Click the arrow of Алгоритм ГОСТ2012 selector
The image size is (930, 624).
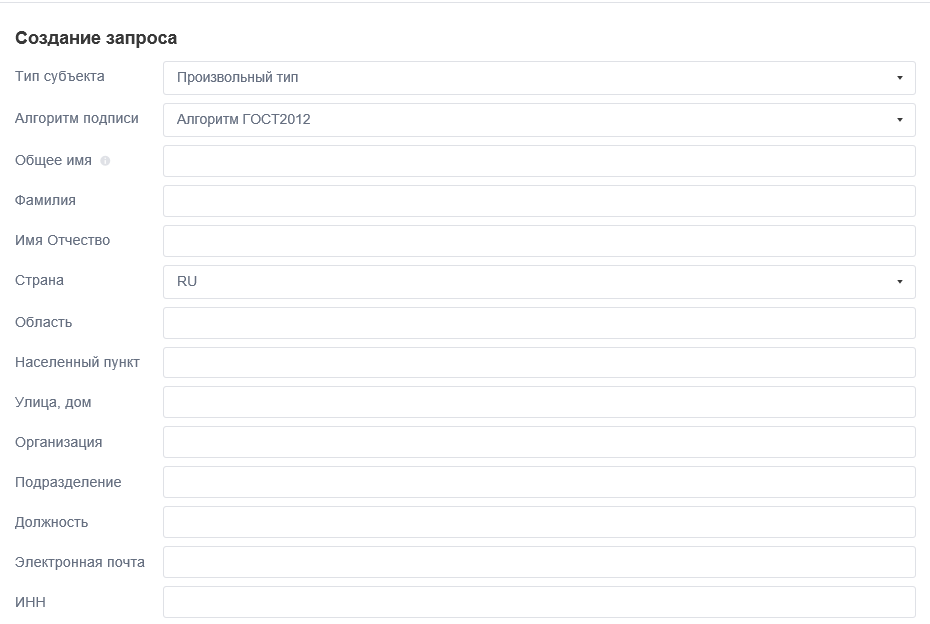point(899,120)
